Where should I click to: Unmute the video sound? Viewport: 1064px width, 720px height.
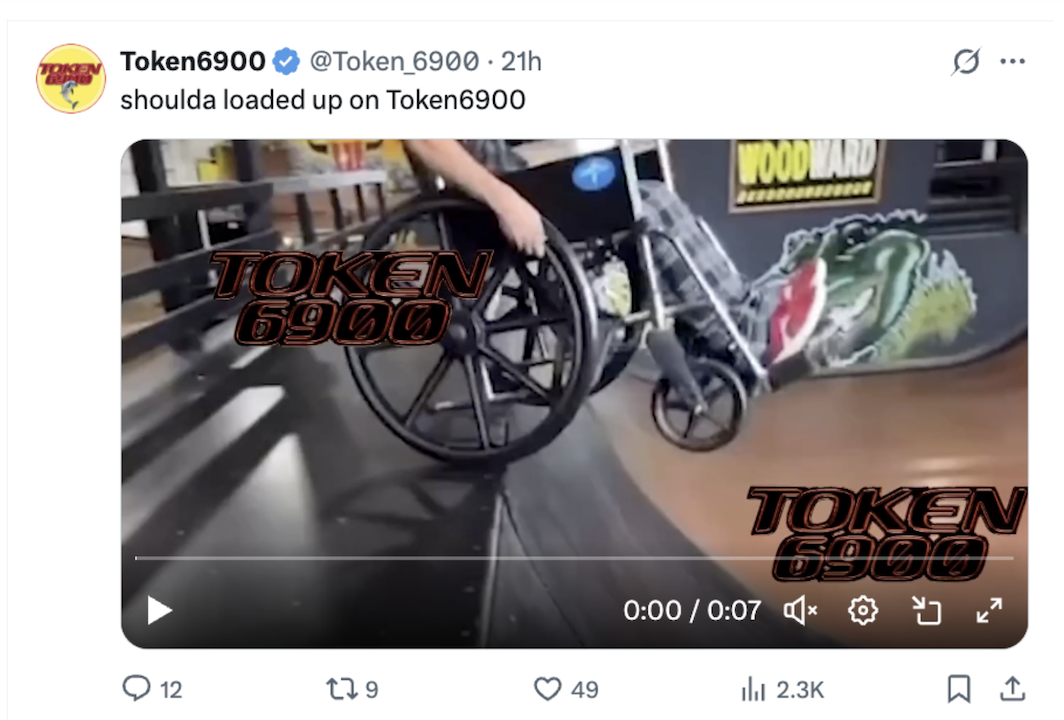[800, 610]
